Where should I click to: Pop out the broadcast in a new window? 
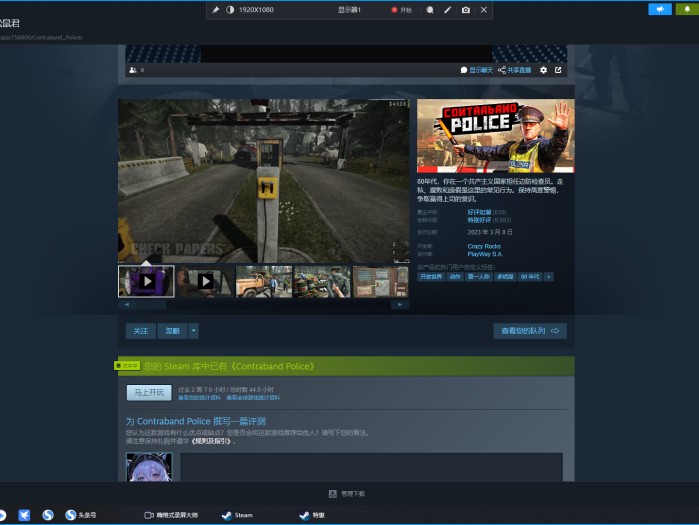tap(558, 70)
